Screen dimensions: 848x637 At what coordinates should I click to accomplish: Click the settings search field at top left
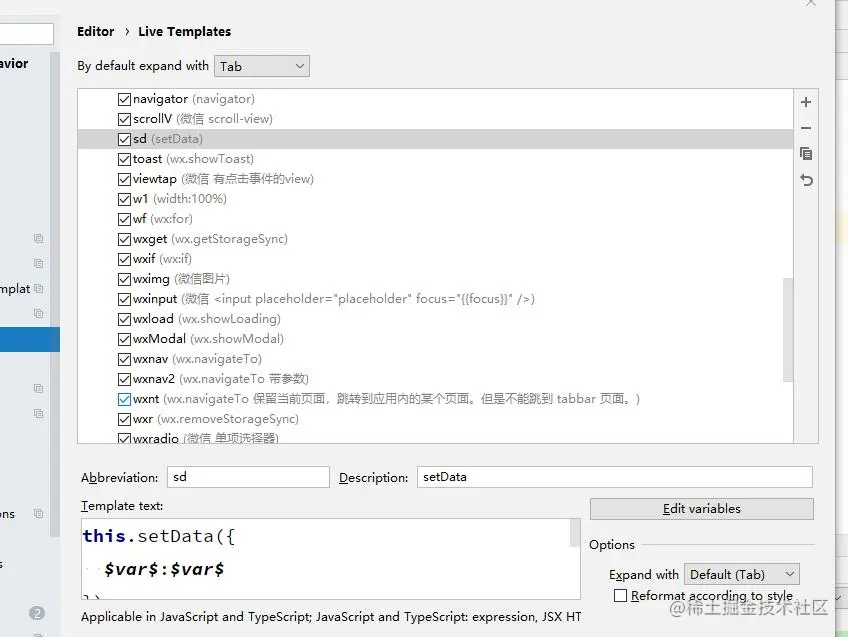click(26, 34)
